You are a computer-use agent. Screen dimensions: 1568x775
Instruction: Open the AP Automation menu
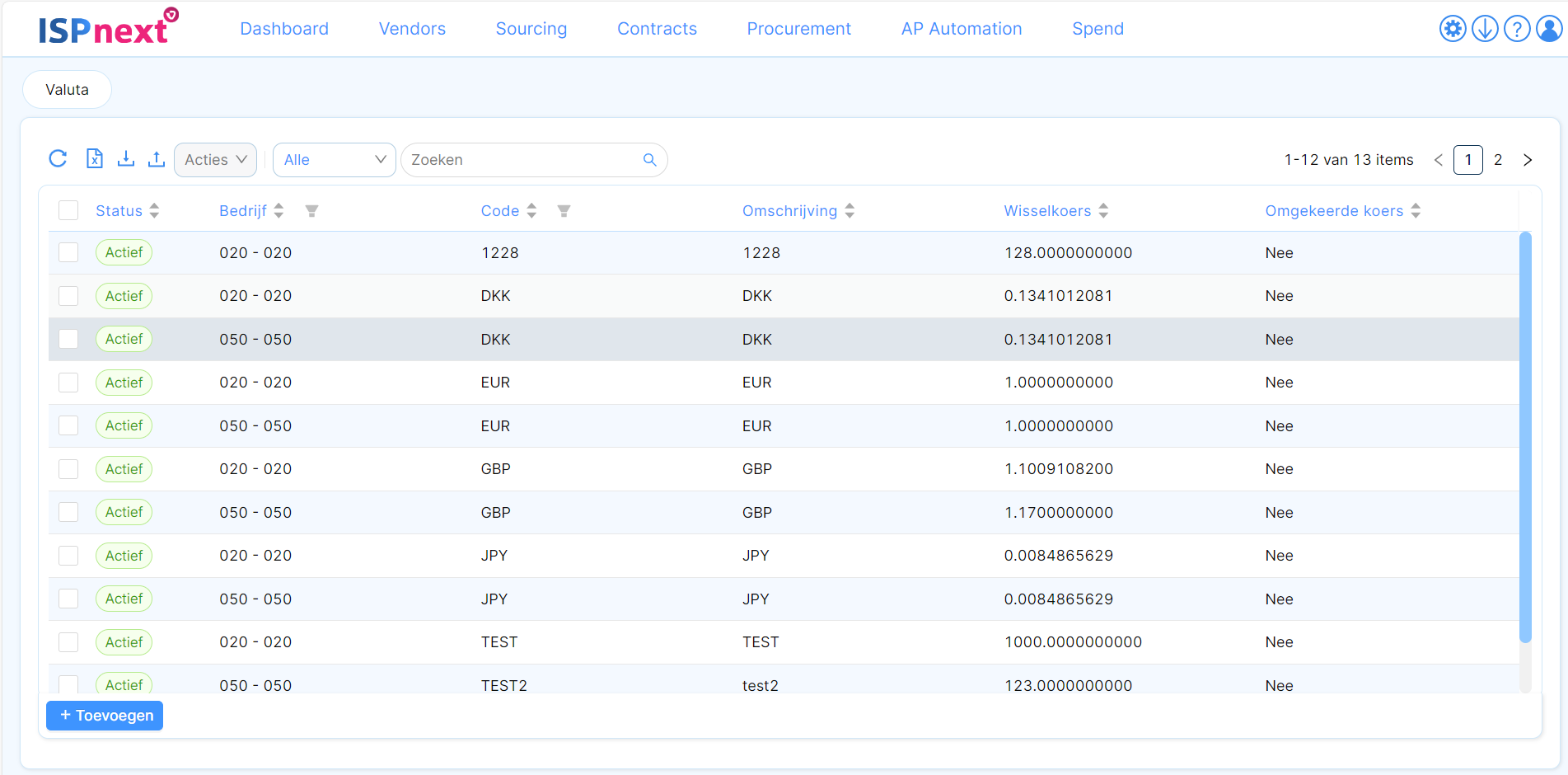[962, 29]
